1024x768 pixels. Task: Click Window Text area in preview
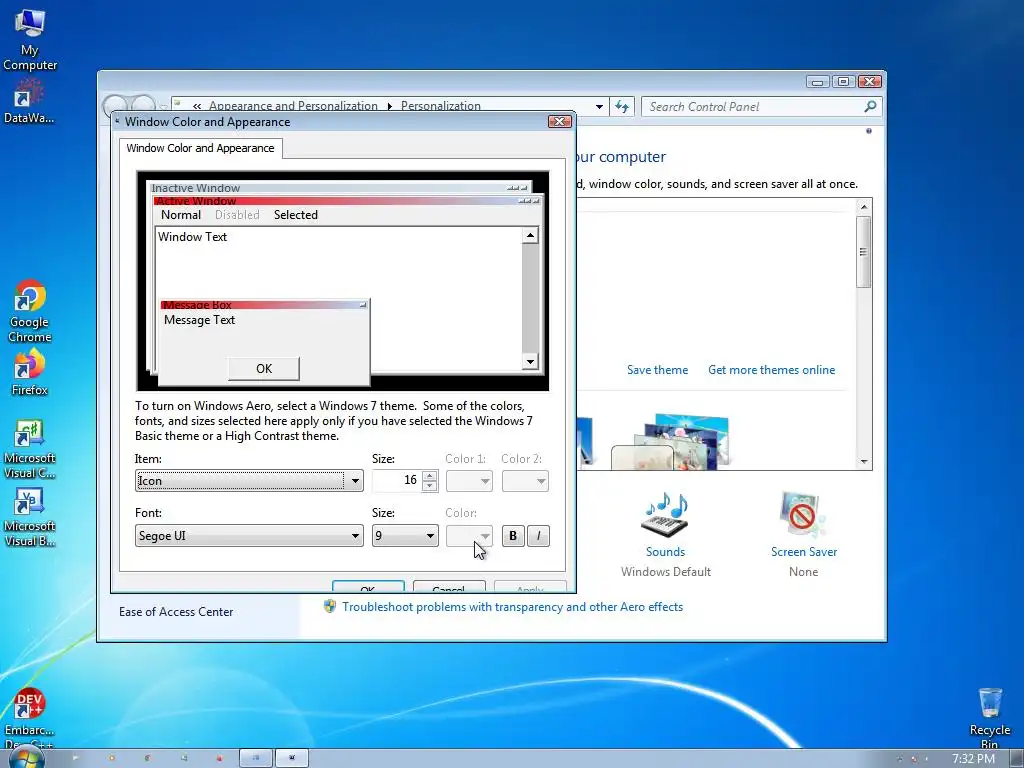pyautogui.click(x=338, y=298)
